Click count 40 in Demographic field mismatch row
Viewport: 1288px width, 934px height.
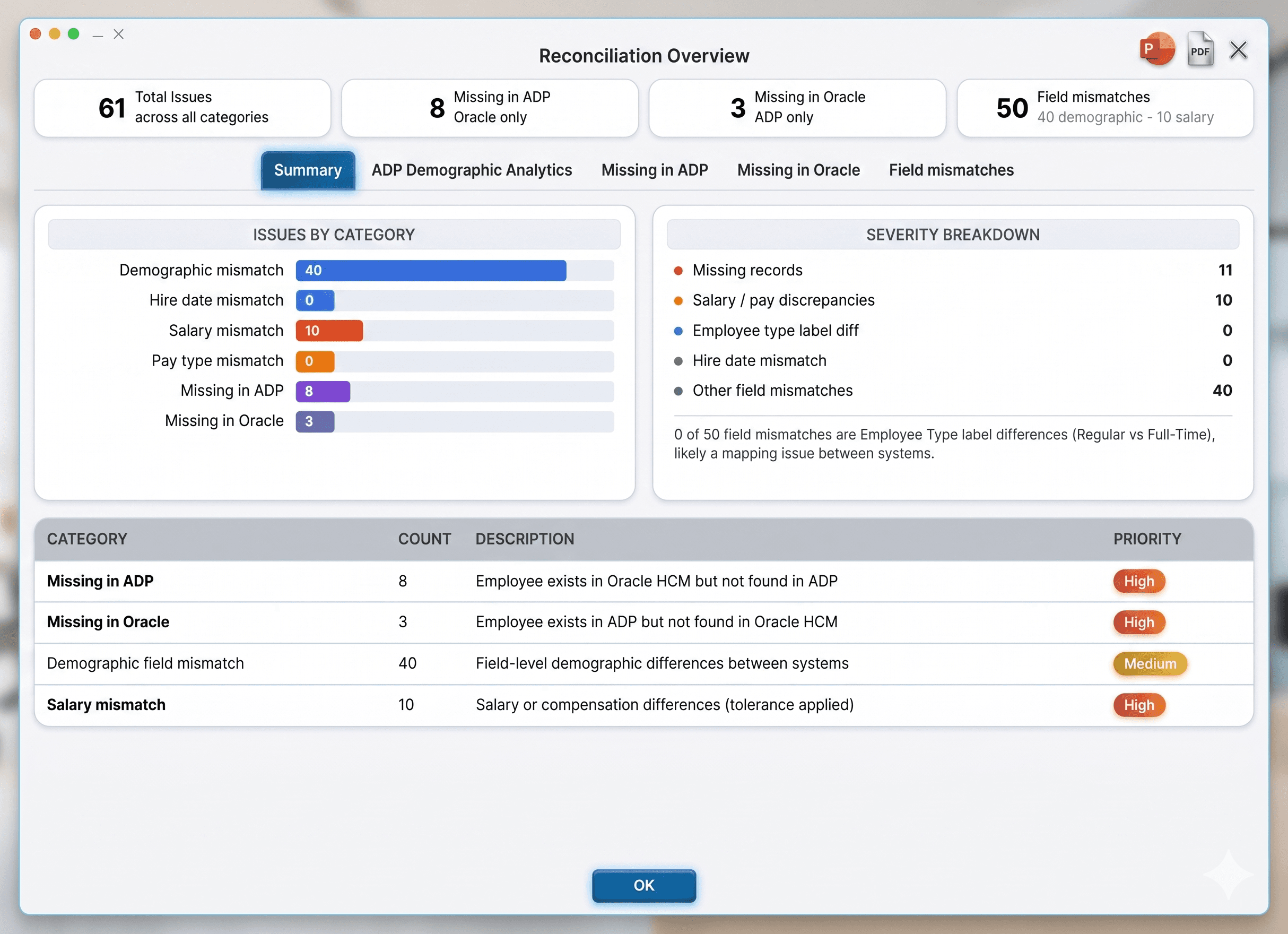pos(407,663)
